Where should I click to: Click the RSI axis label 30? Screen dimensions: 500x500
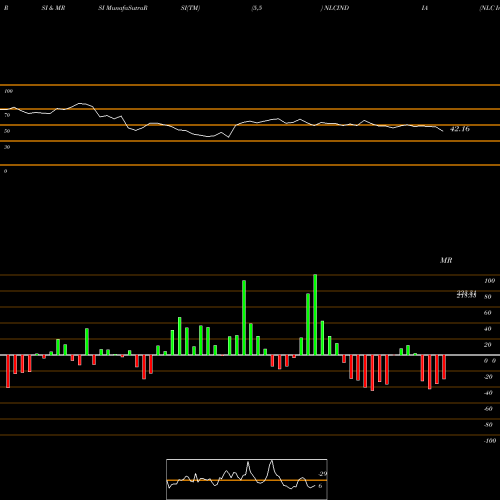pos(7,147)
